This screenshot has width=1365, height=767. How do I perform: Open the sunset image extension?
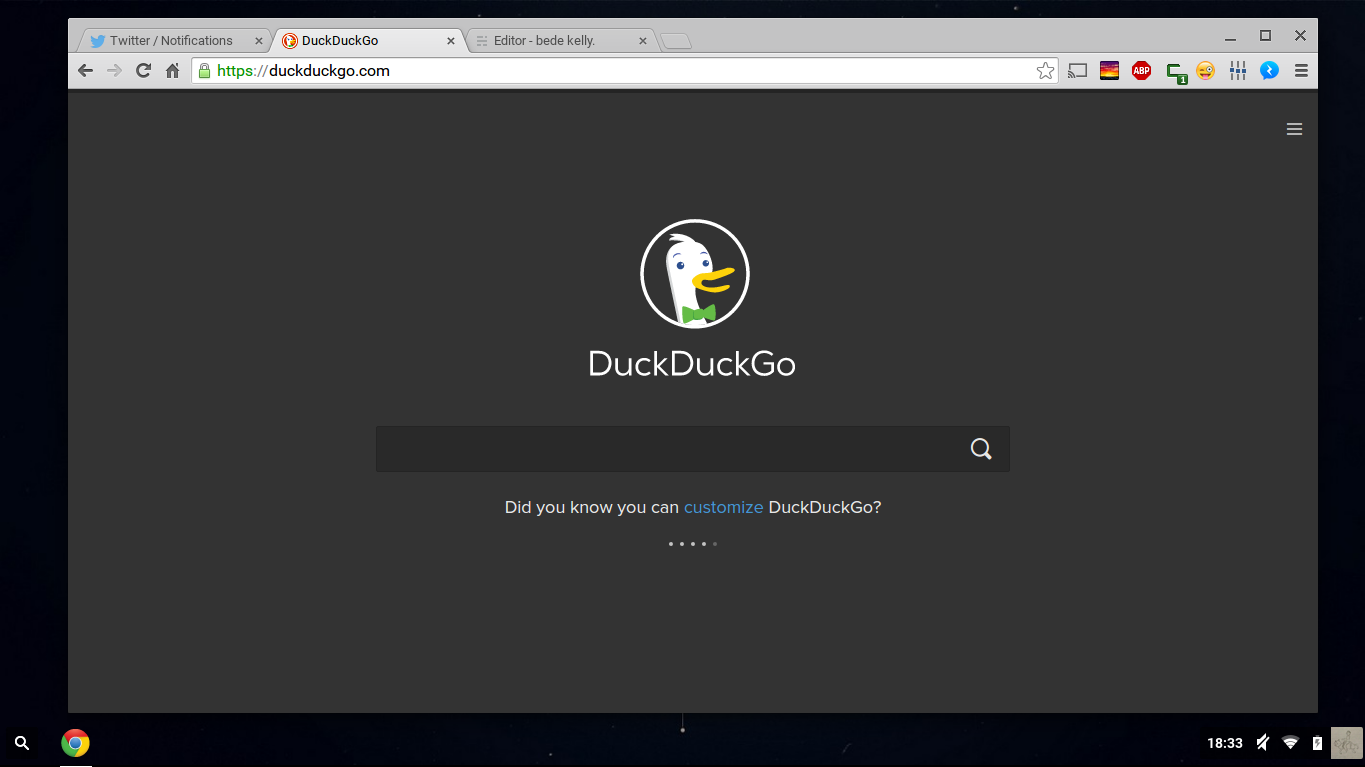point(1109,71)
